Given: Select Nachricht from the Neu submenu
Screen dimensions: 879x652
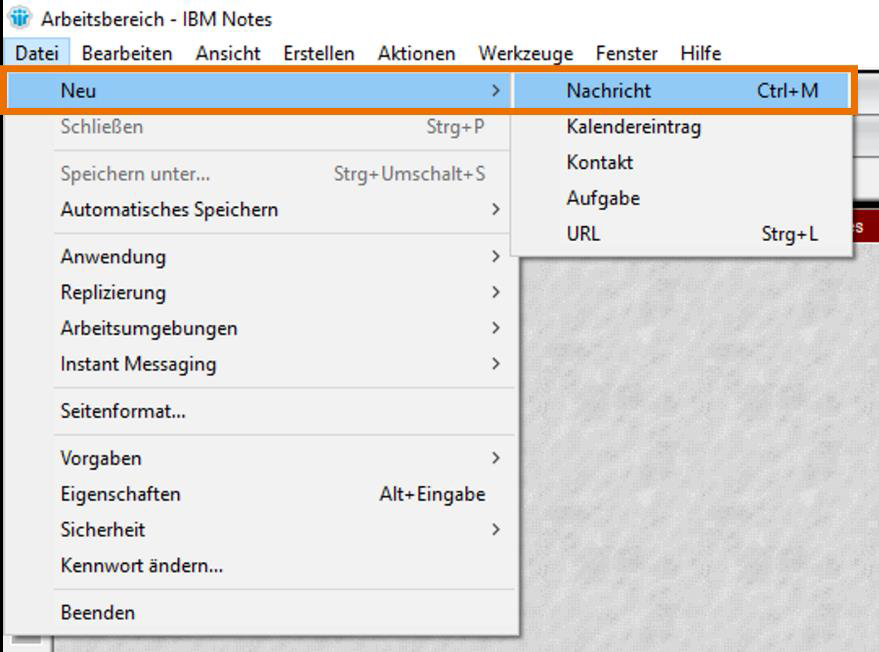Looking at the screenshot, I should [608, 91].
